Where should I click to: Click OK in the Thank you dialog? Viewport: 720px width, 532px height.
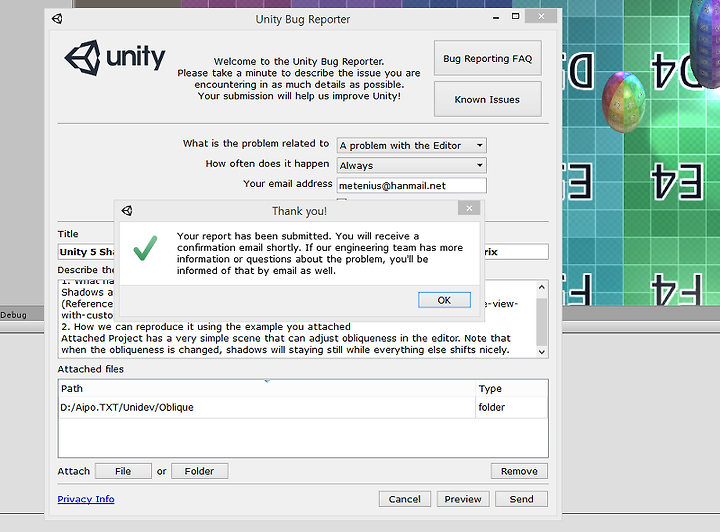click(444, 300)
